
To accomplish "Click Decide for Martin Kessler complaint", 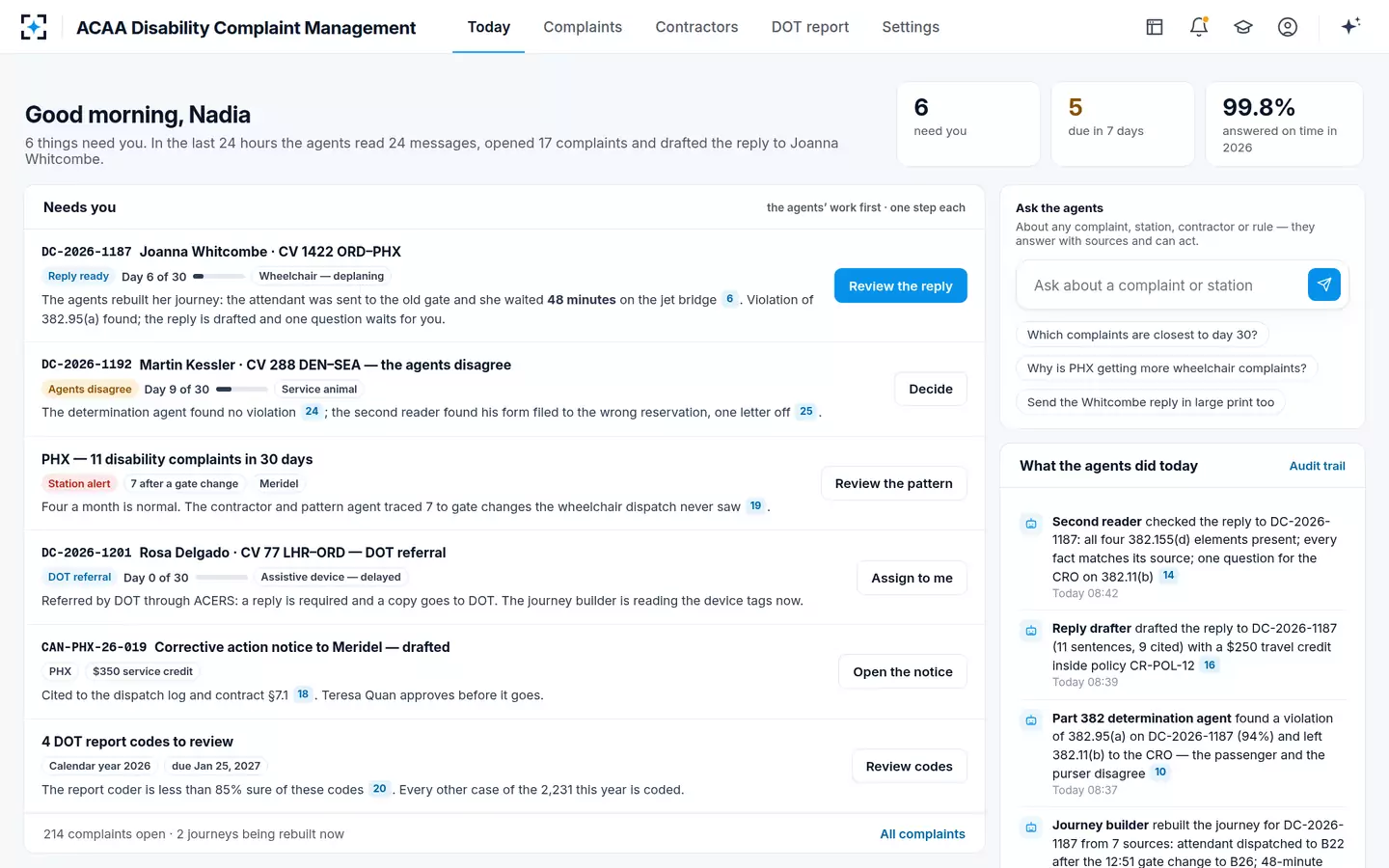I will (x=931, y=389).
